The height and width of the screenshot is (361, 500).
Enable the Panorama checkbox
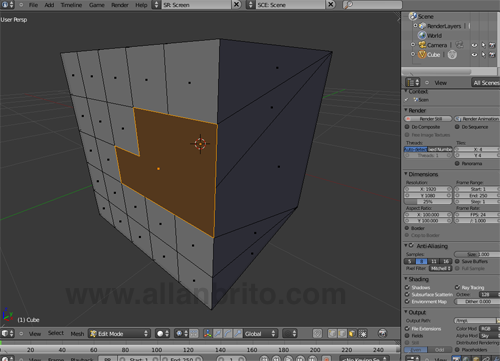[457, 163]
